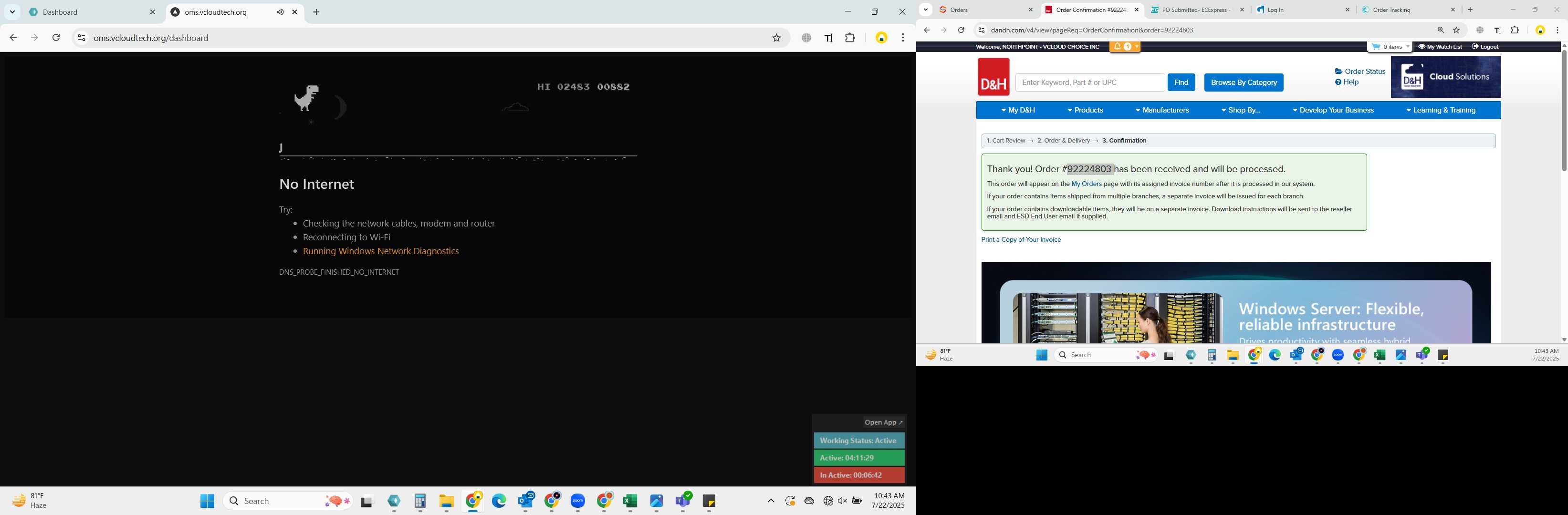This screenshot has height=515, width=1568.
Task: Expand the Manufacturers menu
Action: 1162,110
